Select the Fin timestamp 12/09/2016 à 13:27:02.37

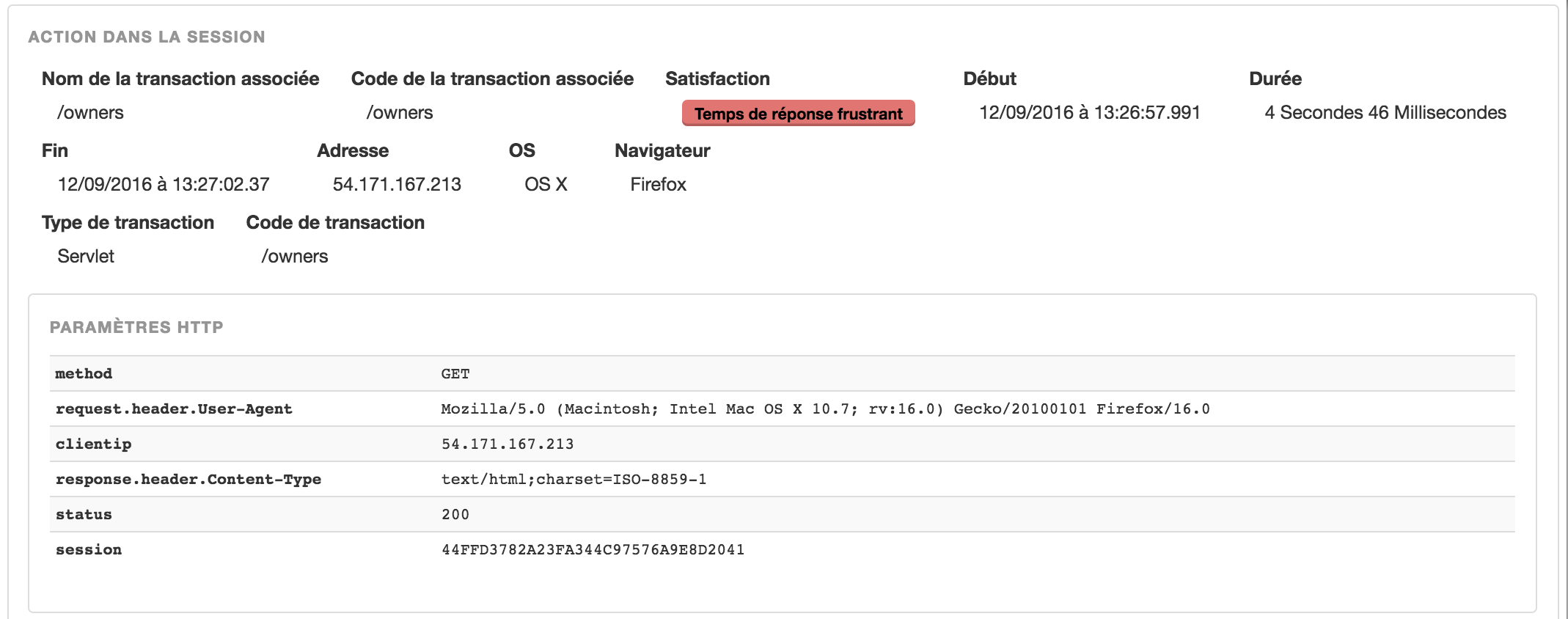(163, 184)
